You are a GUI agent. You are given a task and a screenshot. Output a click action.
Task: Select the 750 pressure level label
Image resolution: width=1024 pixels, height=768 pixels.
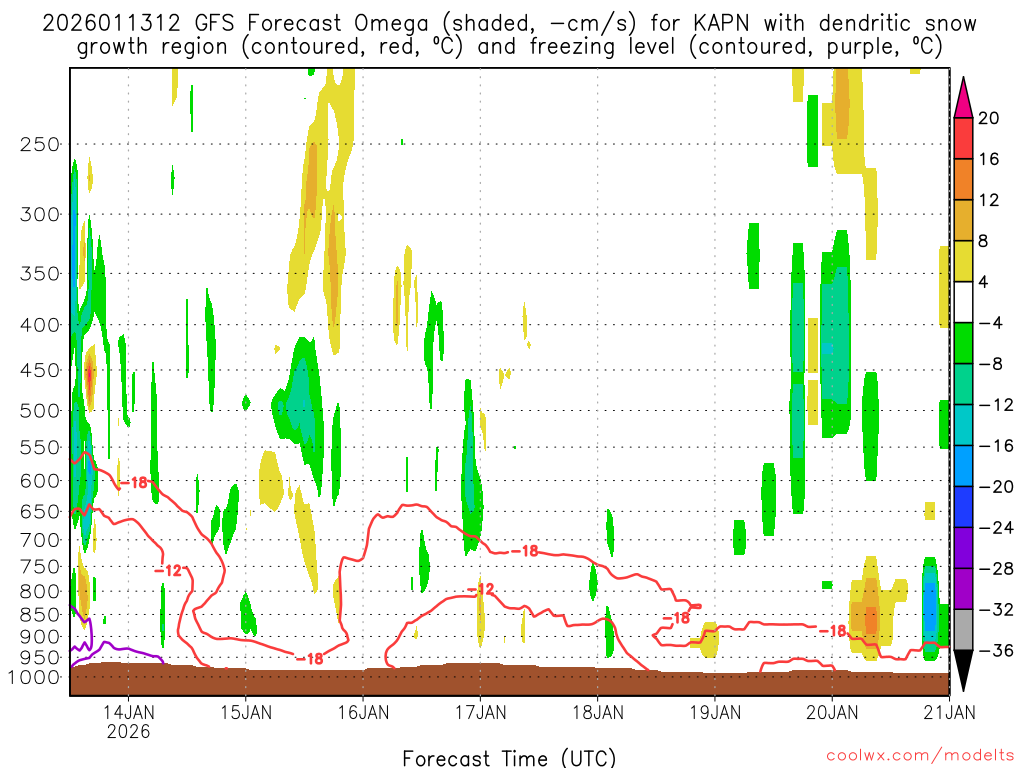point(40,567)
